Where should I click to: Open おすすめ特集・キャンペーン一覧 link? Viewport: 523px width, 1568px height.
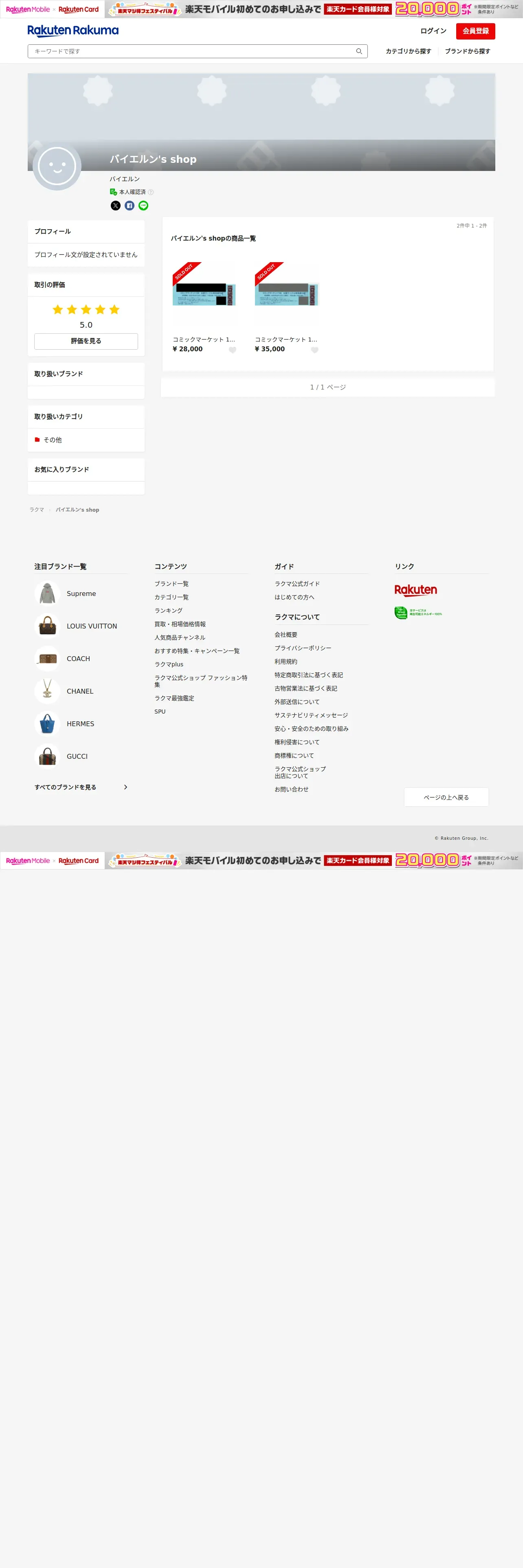[x=197, y=651]
